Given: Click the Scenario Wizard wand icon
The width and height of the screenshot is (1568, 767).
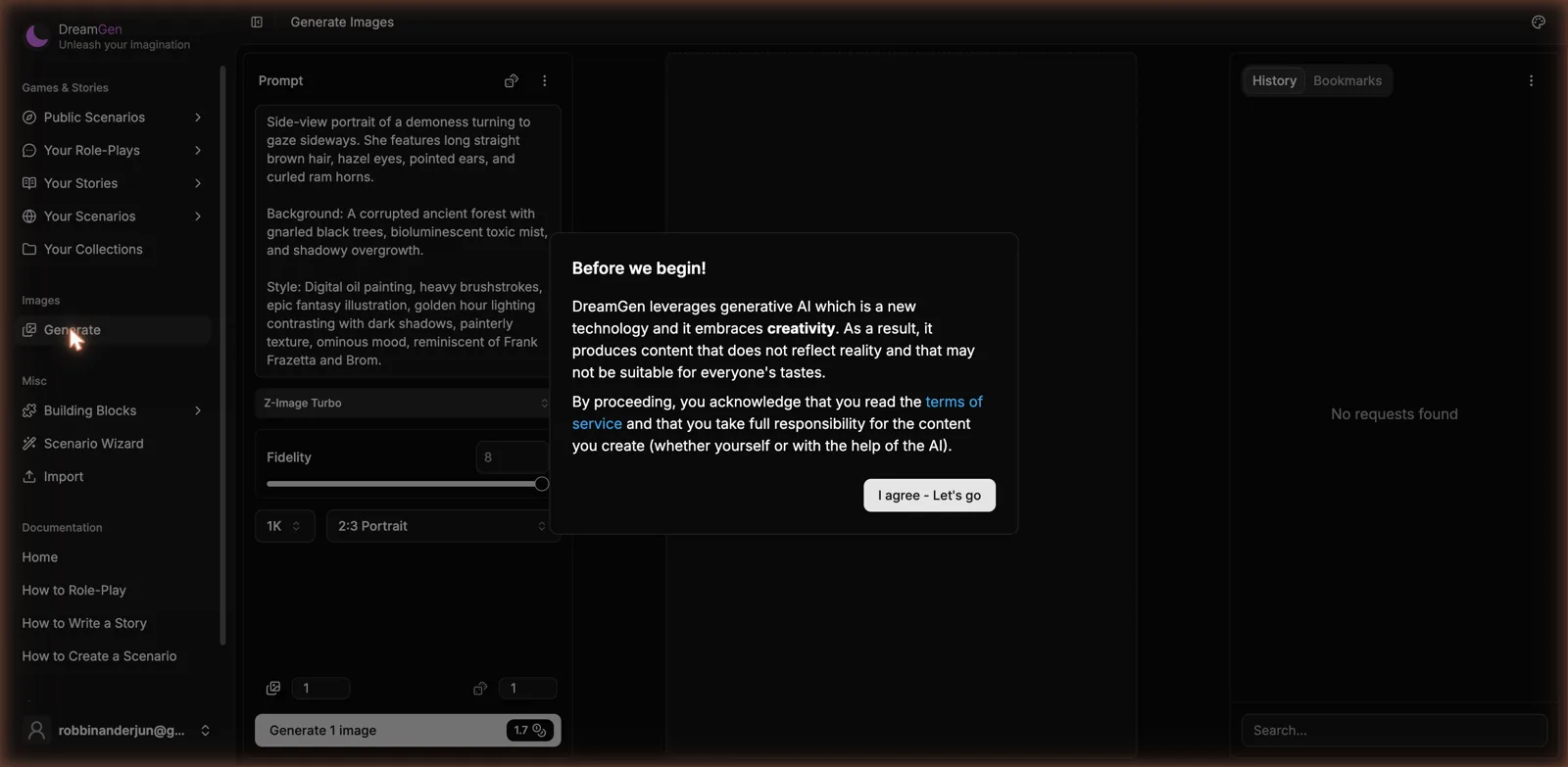Looking at the screenshot, I should coord(29,444).
